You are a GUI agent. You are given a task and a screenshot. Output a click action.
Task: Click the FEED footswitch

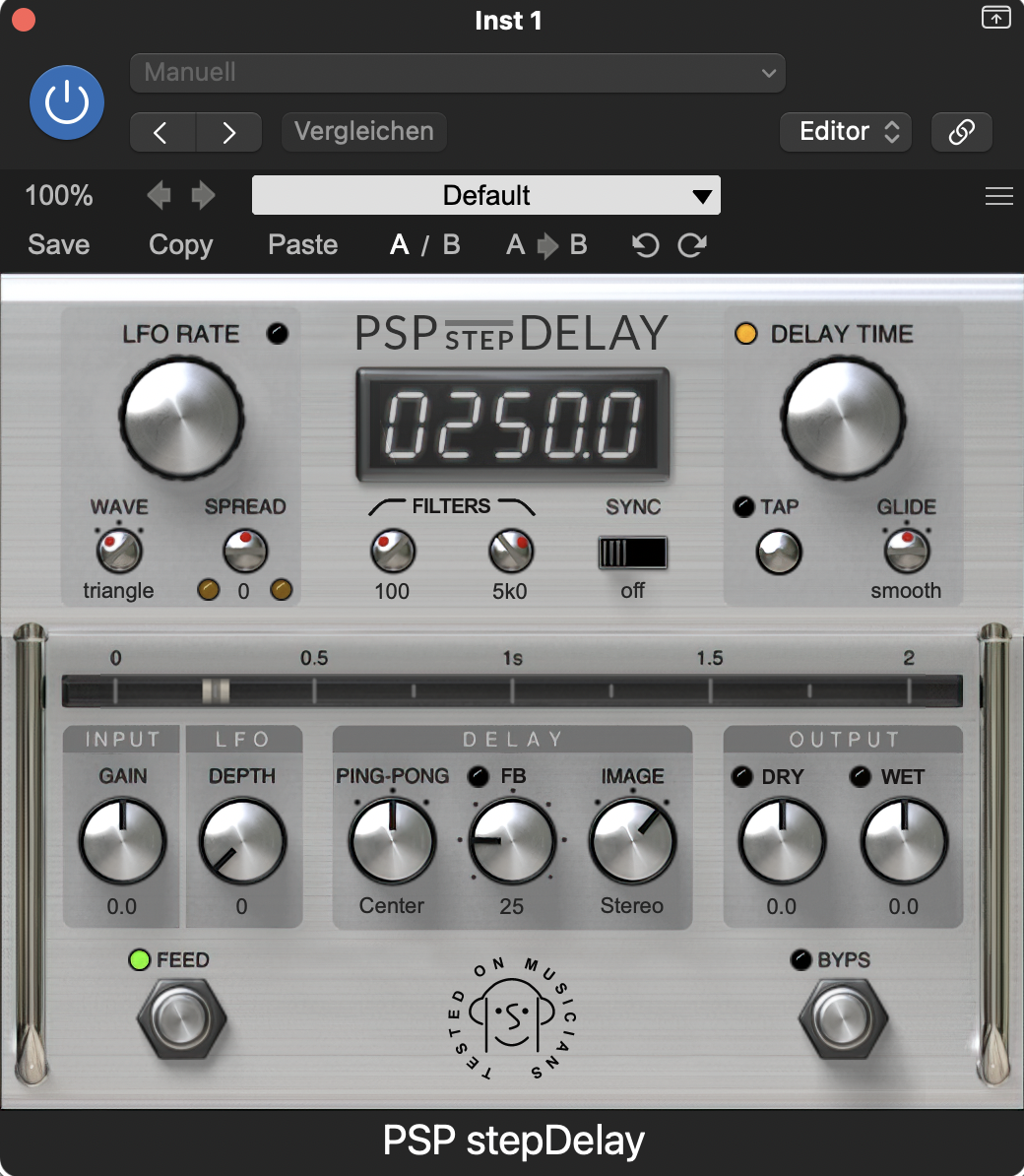[x=181, y=1019]
